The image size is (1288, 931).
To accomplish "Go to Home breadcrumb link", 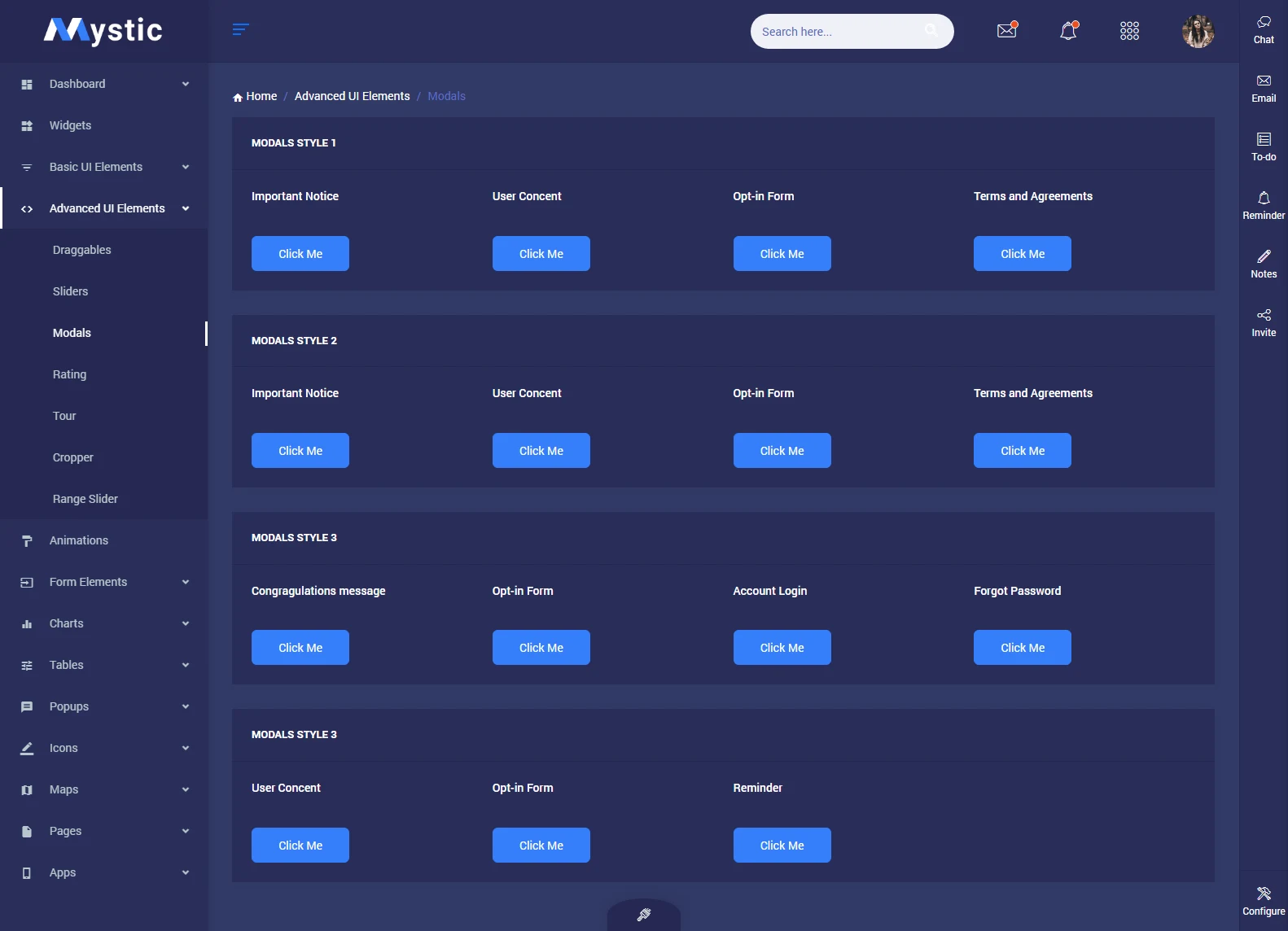I will [261, 96].
